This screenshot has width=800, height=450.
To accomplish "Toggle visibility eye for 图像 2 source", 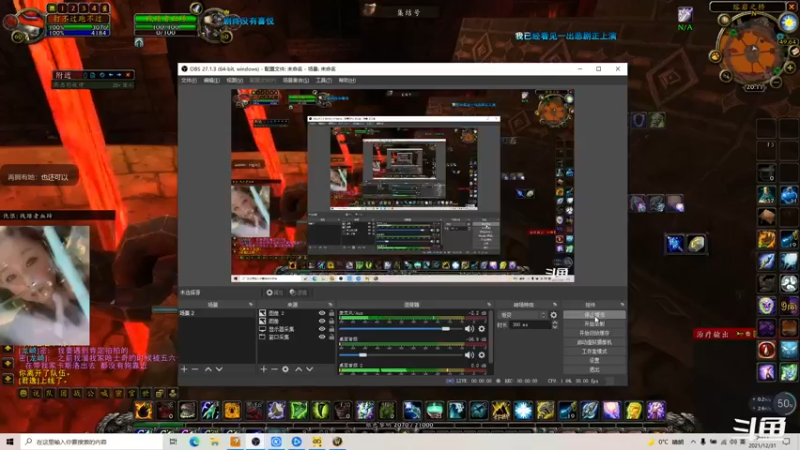I will pyautogui.click(x=321, y=313).
